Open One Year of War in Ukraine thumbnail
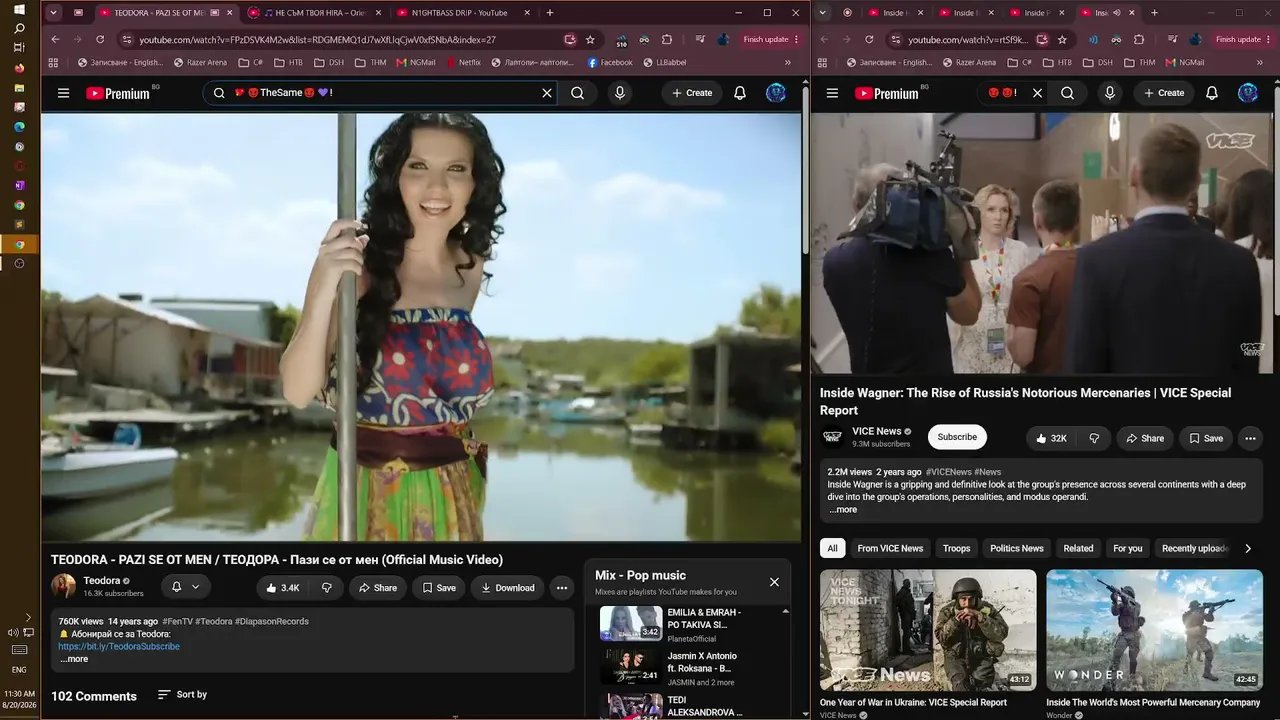The image size is (1280, 720). pyautogui.click(x=928, y=630)
